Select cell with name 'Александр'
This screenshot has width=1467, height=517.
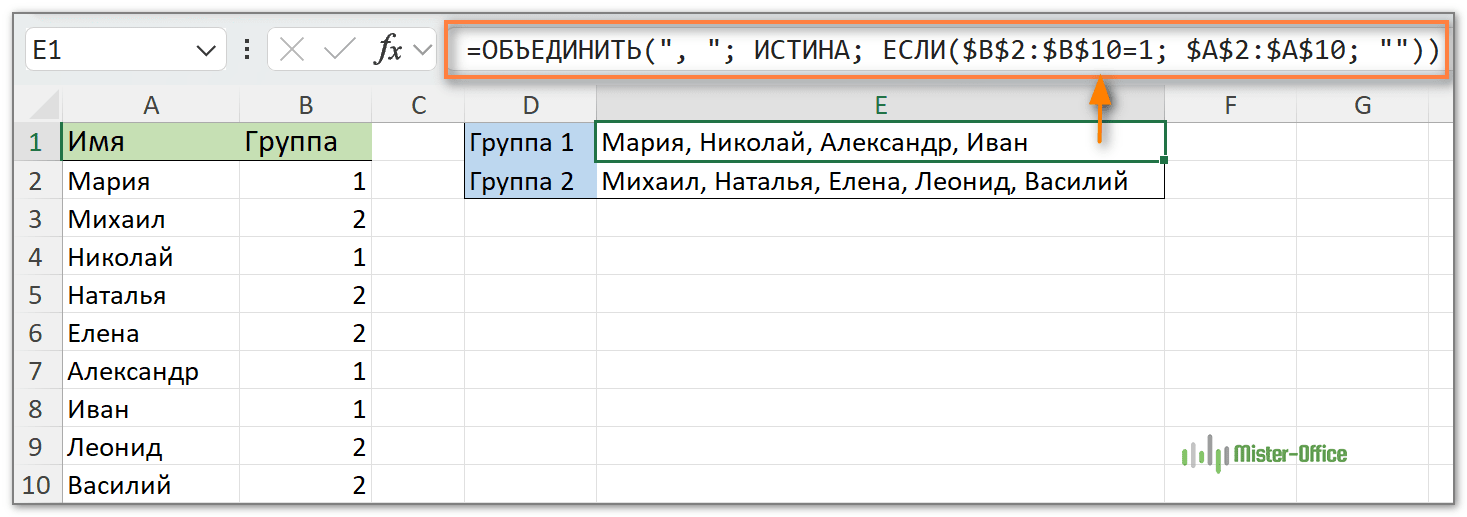coord(150,371)
